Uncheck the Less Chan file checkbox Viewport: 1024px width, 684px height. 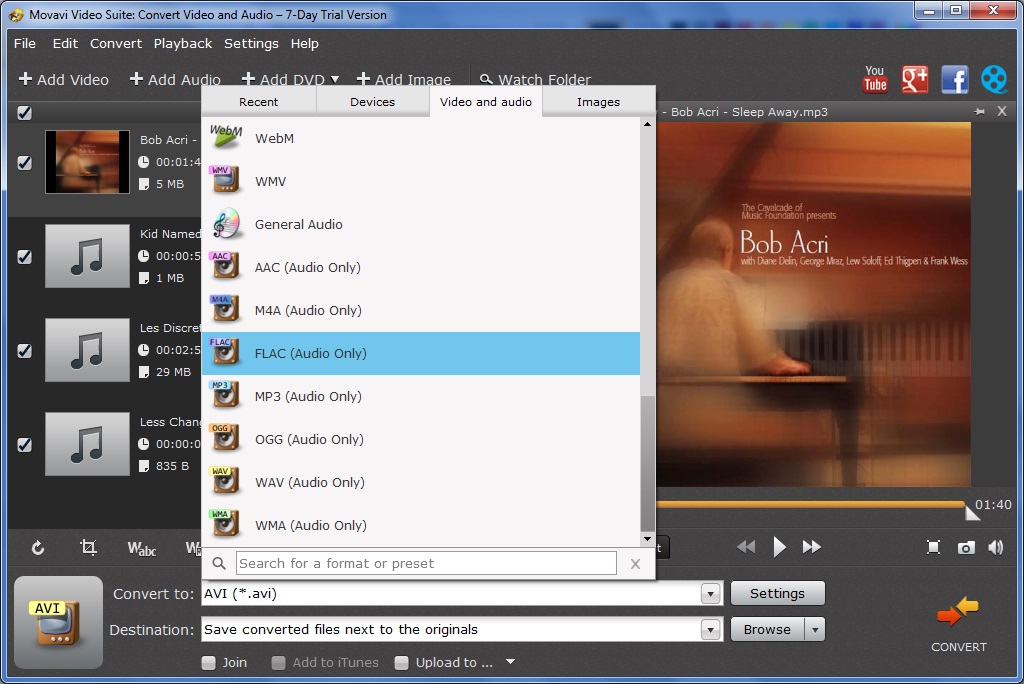coord(24,444)
